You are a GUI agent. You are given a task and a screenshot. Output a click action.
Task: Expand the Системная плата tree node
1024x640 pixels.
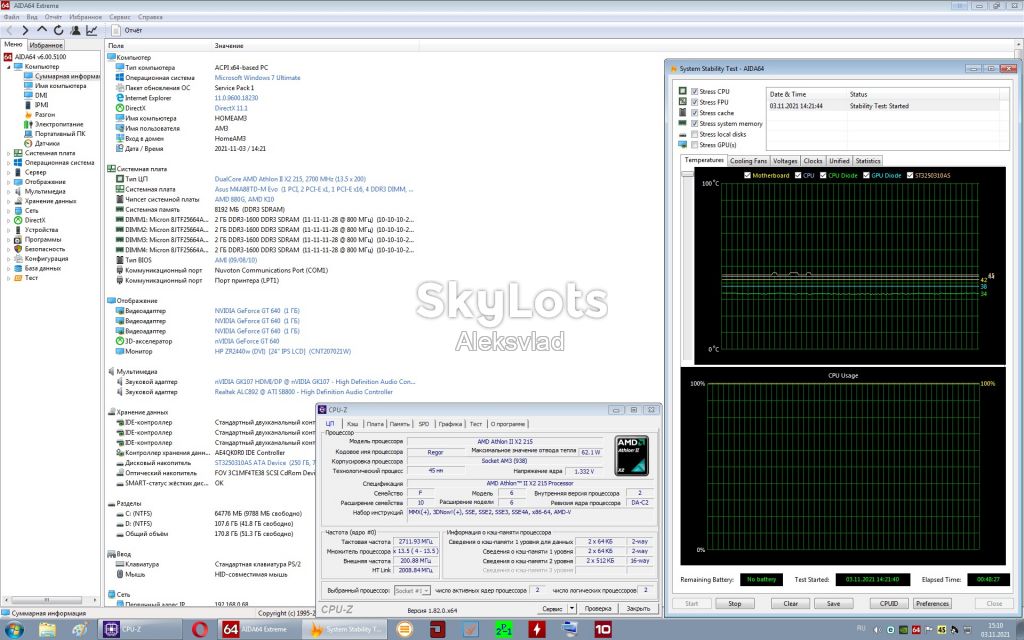pyautogui.click(x=8, y=153)
